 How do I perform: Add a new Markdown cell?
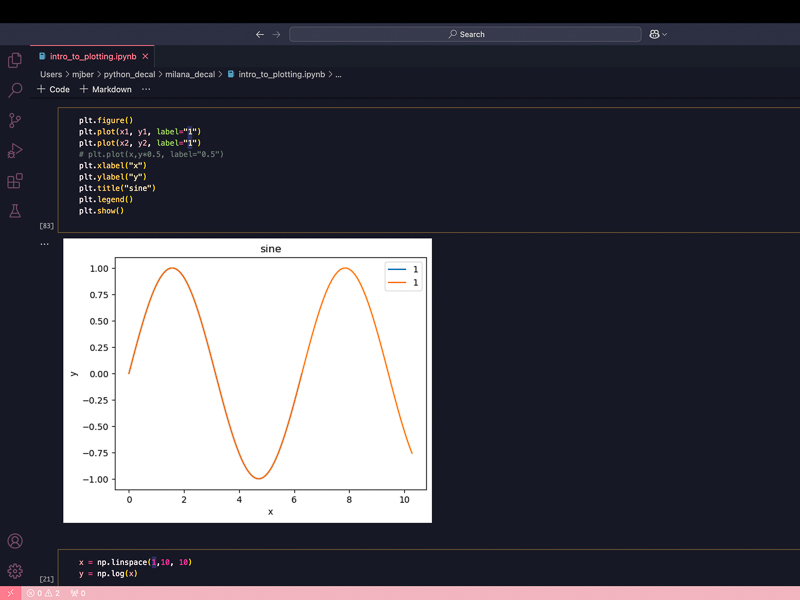click(105, 89)
